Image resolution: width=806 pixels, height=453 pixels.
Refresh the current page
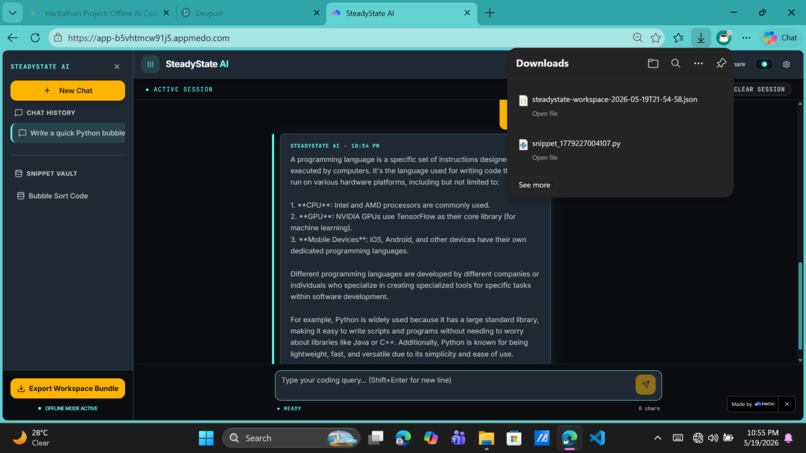(x=35, y=38)
